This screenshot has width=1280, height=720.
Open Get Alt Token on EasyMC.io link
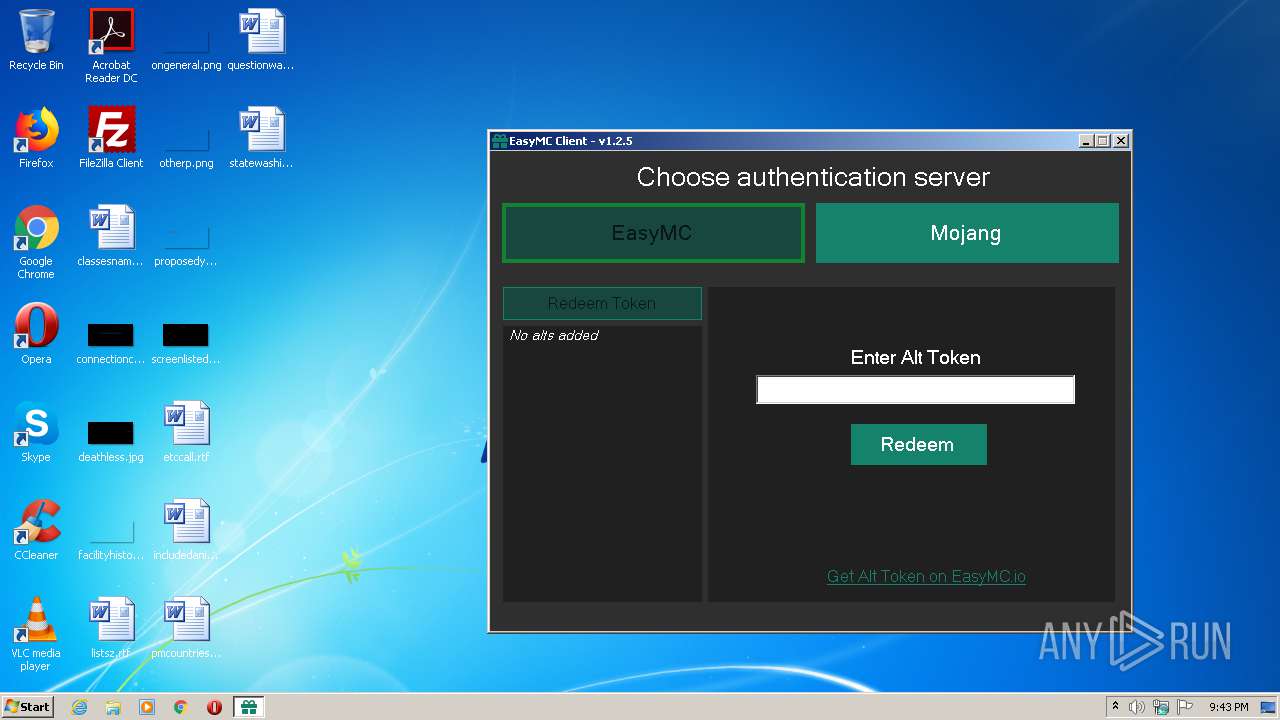(926, 576)
